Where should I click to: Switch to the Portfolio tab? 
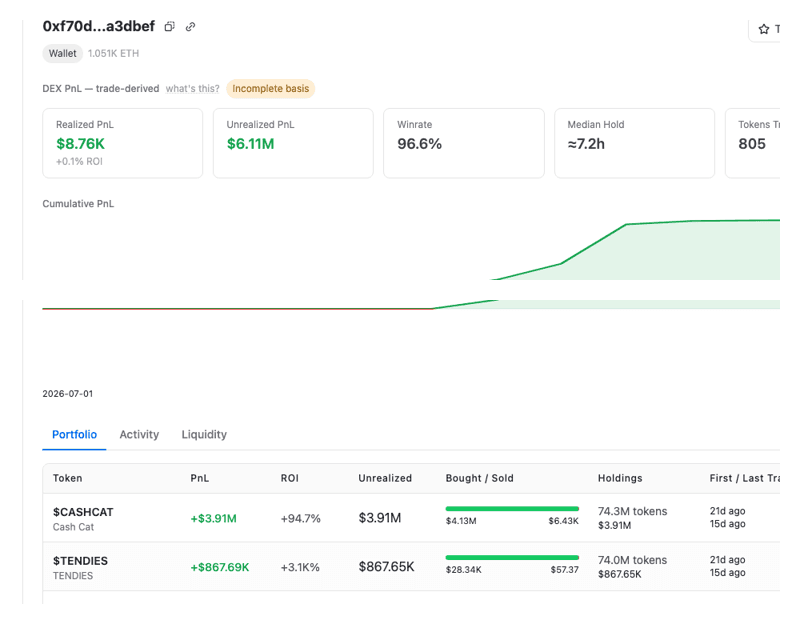point(74,435)
